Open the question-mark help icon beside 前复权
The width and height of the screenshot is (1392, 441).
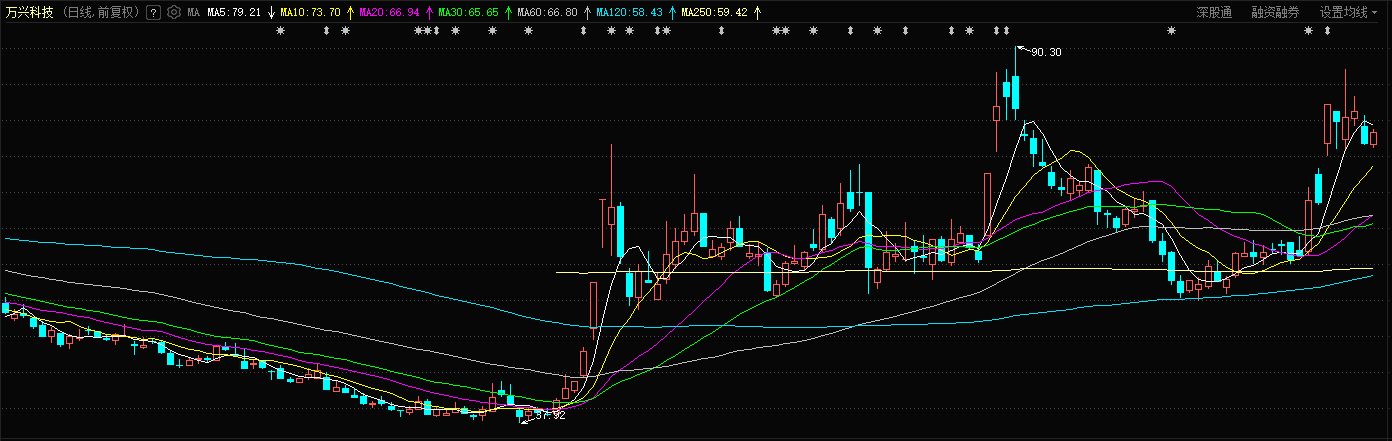click(153, 13)
